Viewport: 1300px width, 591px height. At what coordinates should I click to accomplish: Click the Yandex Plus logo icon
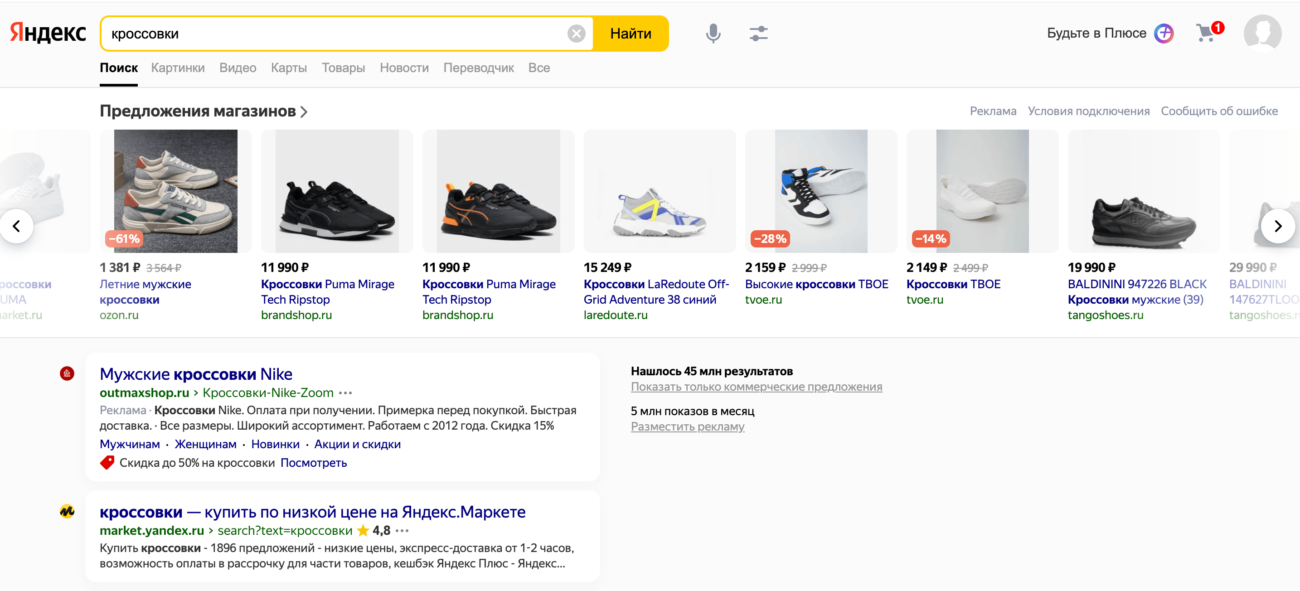tap(1164, 33)
